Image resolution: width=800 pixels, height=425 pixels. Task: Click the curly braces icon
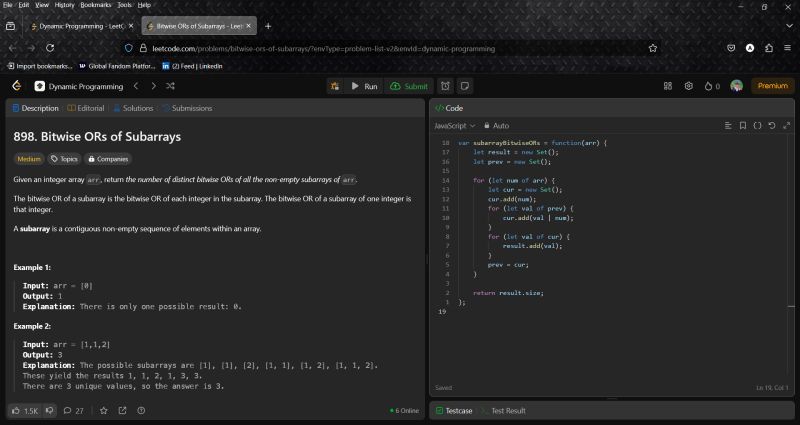pos(757,126)
